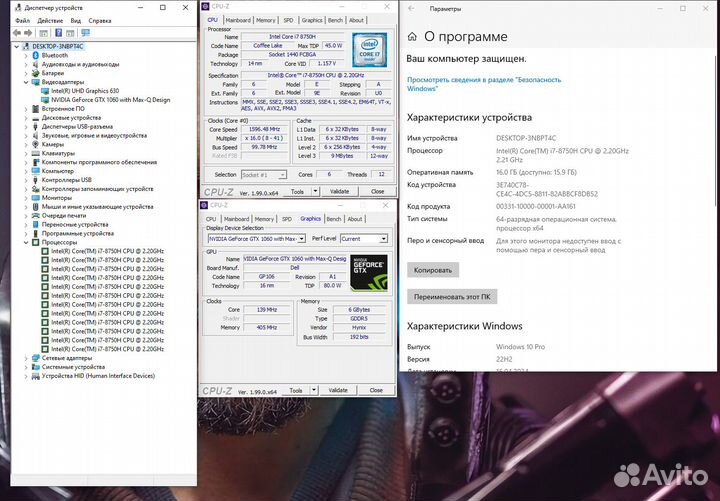Click the Settings back arrow icon

[410, 8]
